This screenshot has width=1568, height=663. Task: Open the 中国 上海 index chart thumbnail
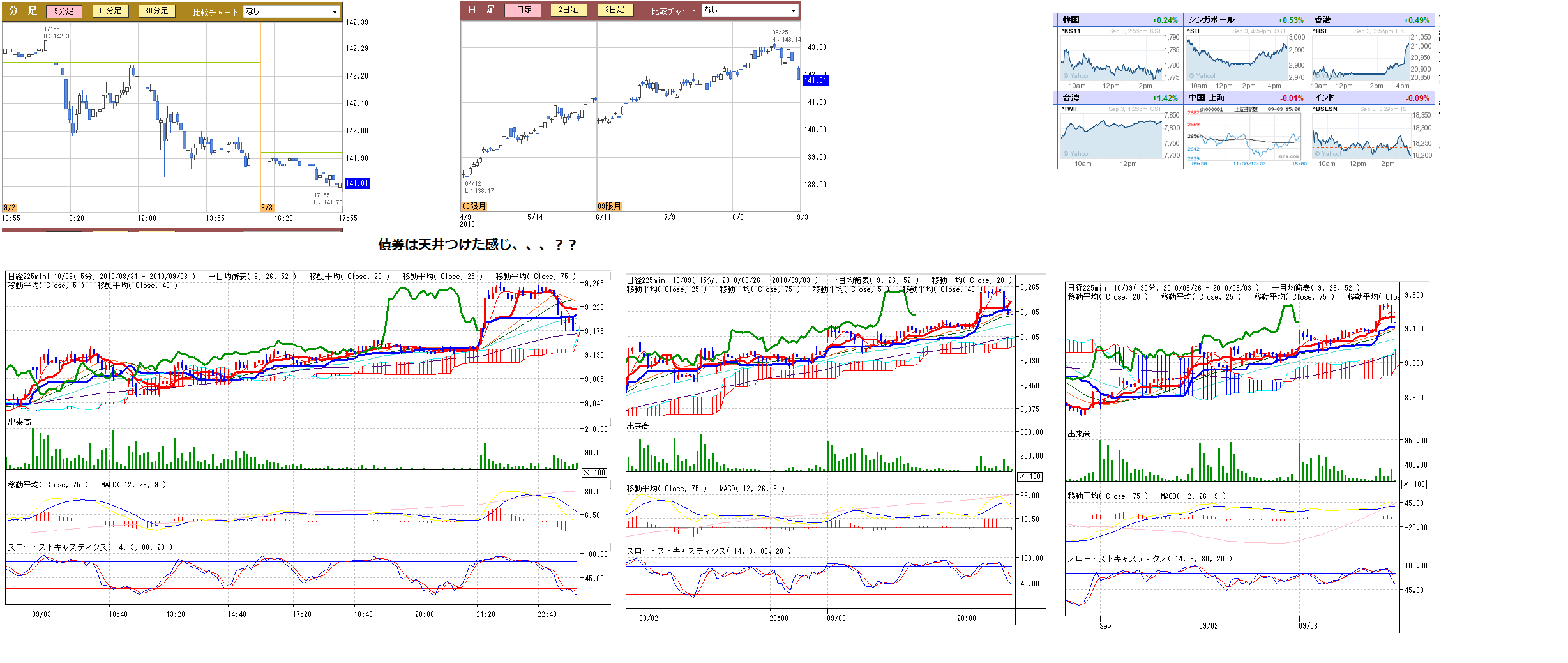coord(1246,137)
